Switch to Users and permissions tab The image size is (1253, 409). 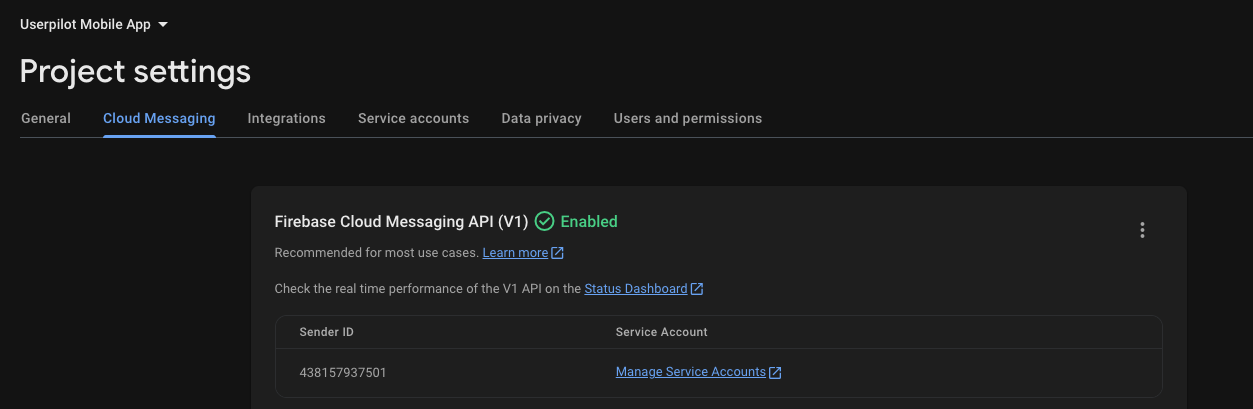click(688, 118)
